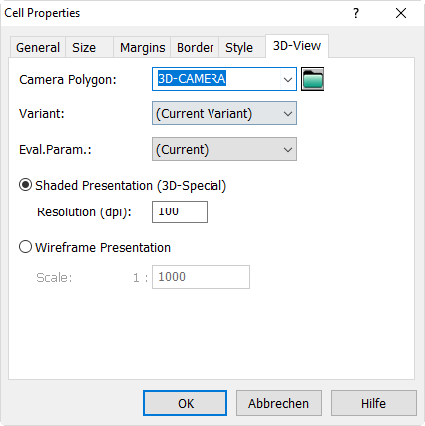Expand the Camera Polygon dropdown arrow
Viewport: 425px width, 426px height.
[288, 79]
